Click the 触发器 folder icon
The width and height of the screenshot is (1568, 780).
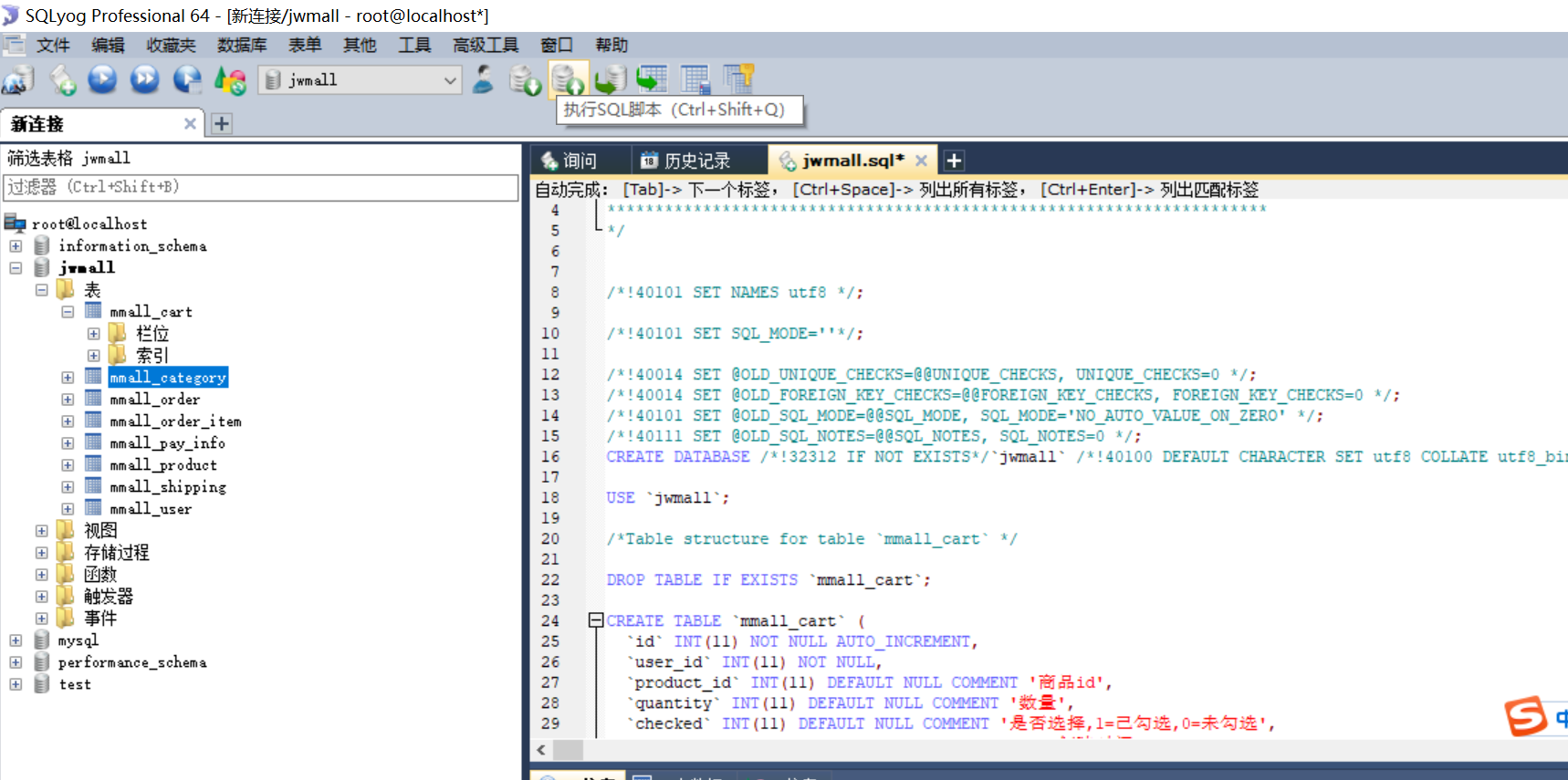click(x=65, y=595)
